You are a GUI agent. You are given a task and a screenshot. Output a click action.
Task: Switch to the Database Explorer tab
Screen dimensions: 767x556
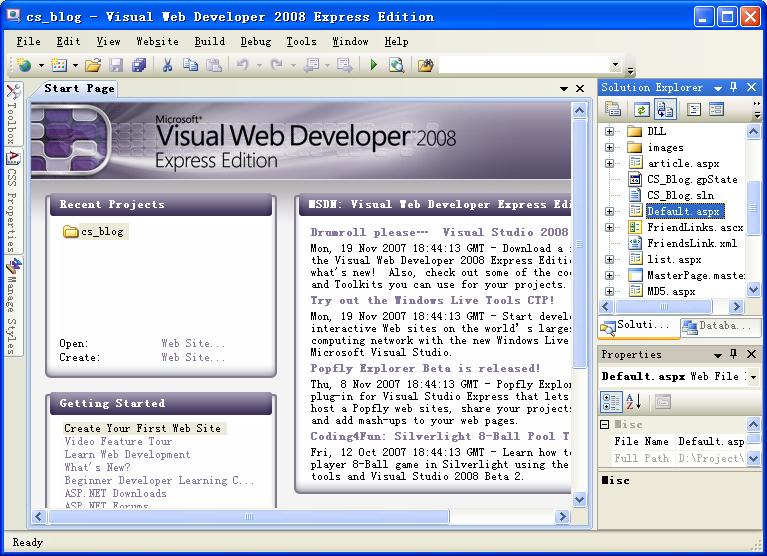click(719, 326)
